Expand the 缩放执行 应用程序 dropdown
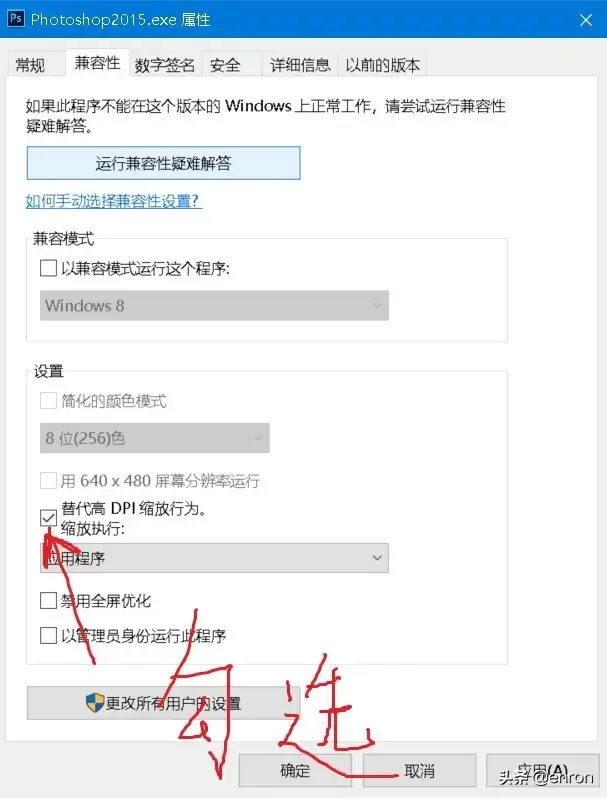Image resolution: width=607 pixels, height=799 pixels. pyautogui.click(x=214, y=558)
